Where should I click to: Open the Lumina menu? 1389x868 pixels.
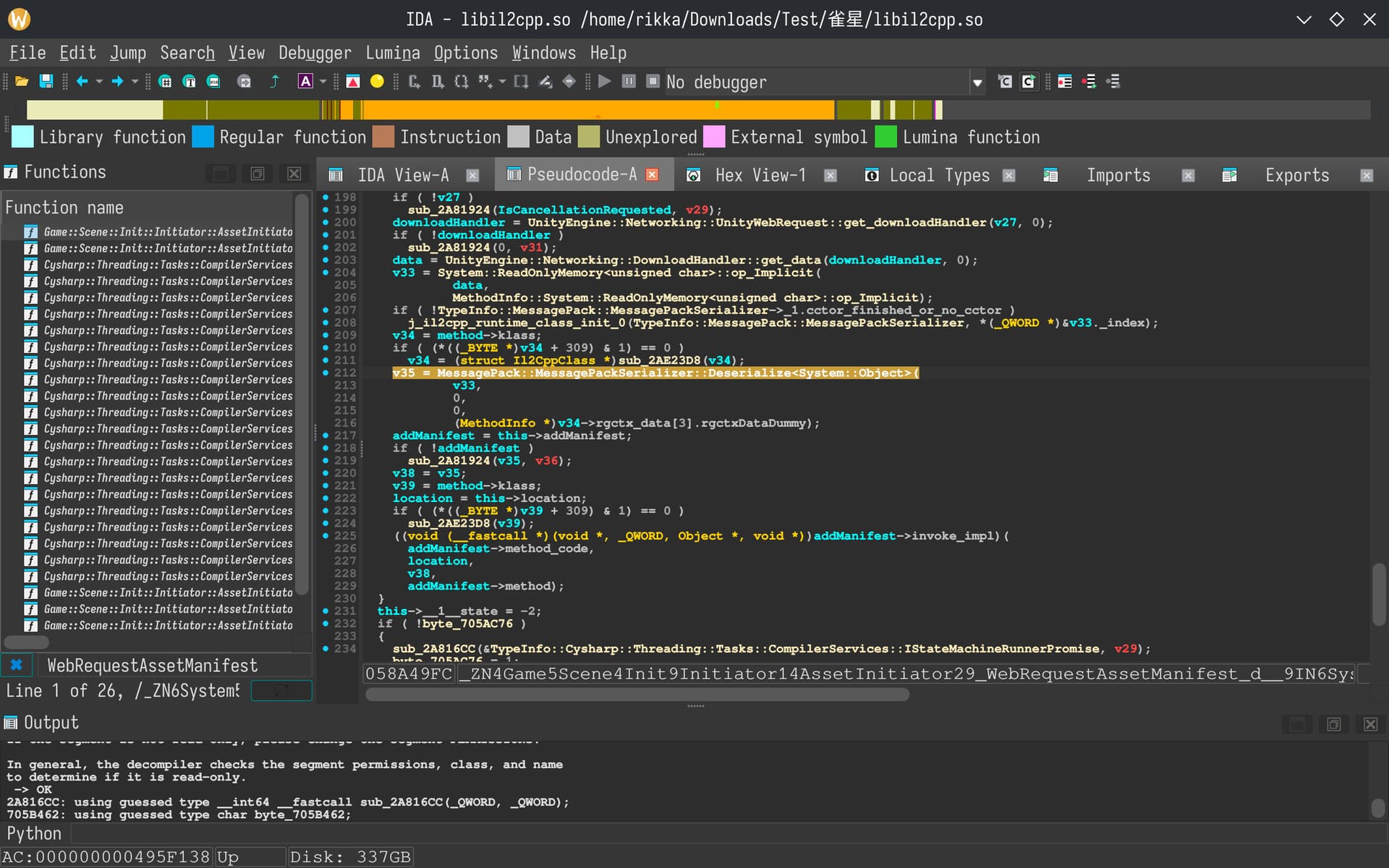point(392,53)
